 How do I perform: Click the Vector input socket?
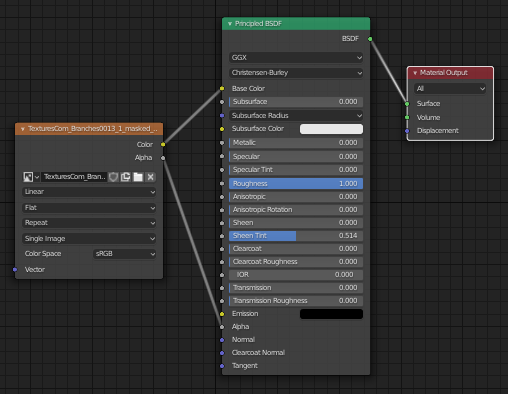click(x=15, y=269)
